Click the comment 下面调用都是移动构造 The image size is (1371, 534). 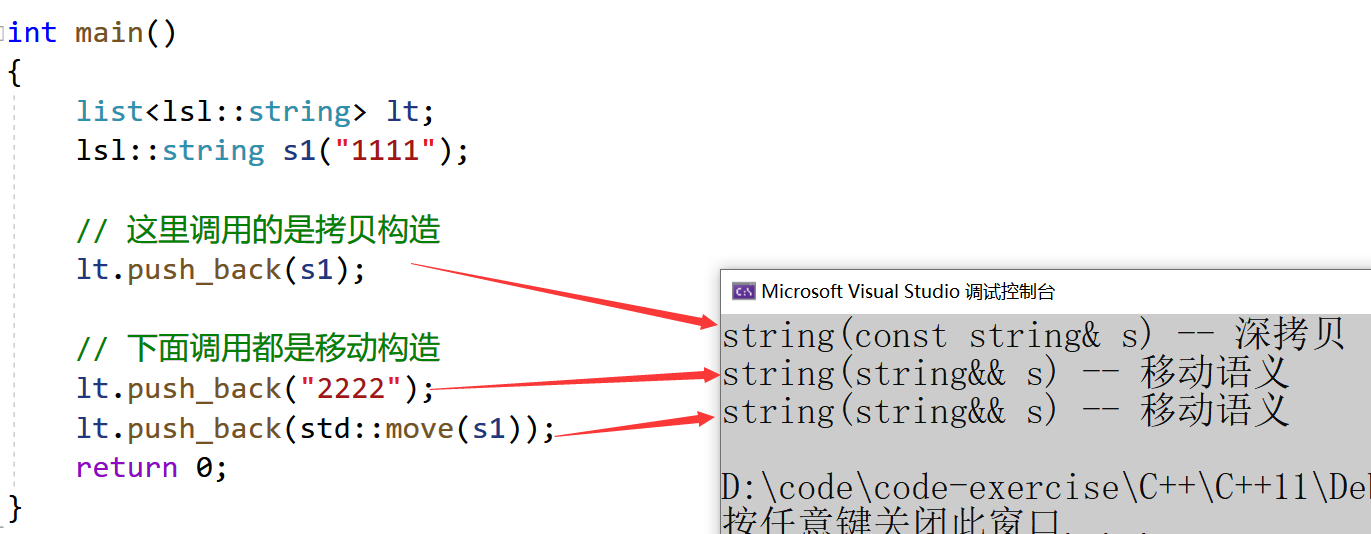258,348
